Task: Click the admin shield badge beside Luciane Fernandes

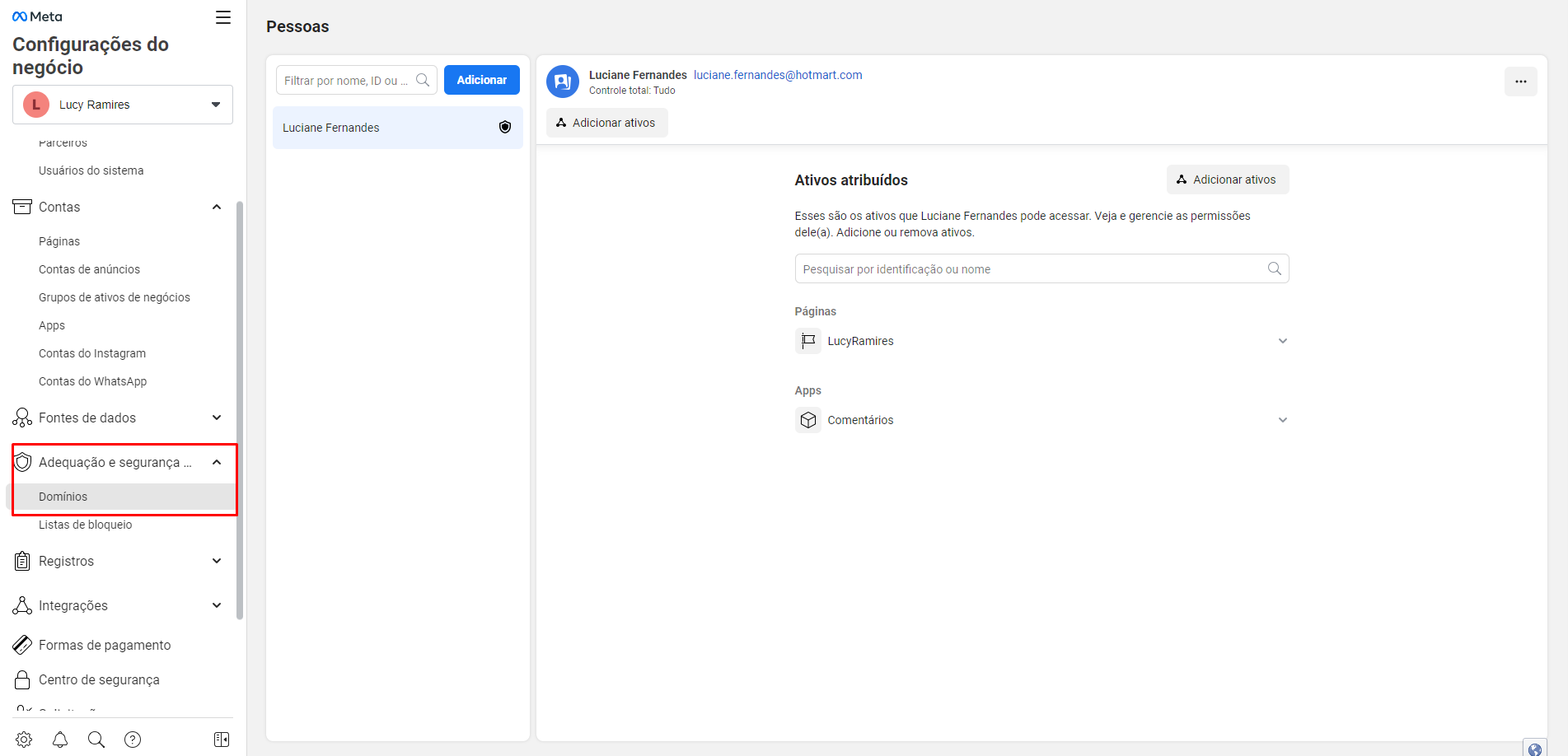Action: pos(505,127)
